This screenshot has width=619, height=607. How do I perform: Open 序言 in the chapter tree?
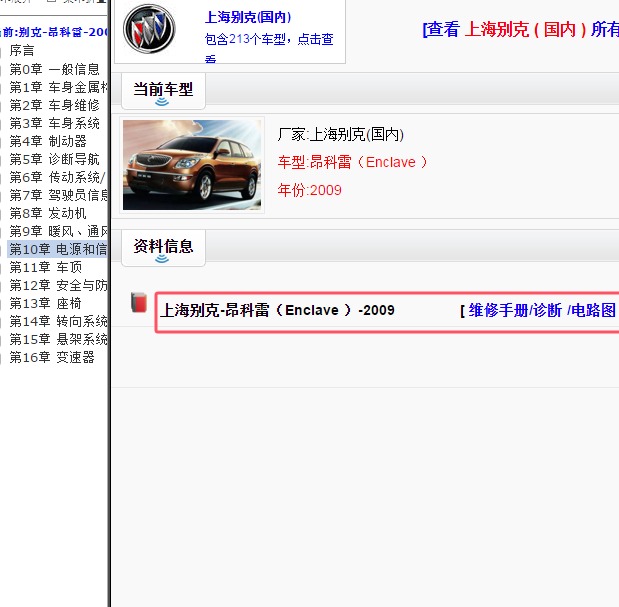(22, 51)
